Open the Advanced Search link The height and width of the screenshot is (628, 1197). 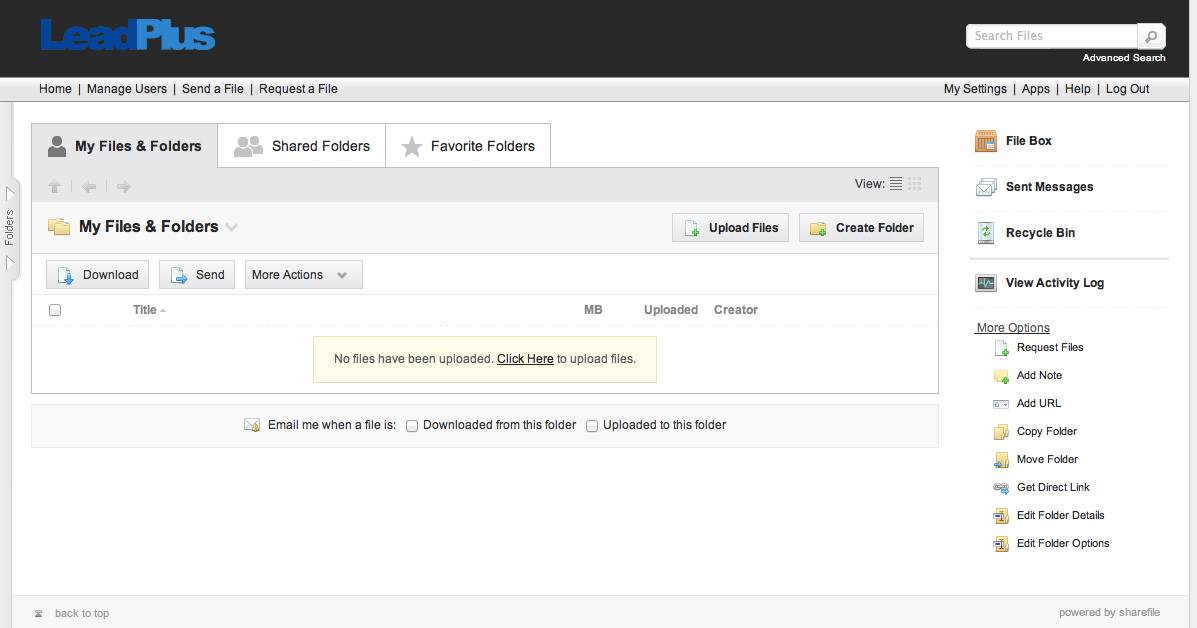1124,58
